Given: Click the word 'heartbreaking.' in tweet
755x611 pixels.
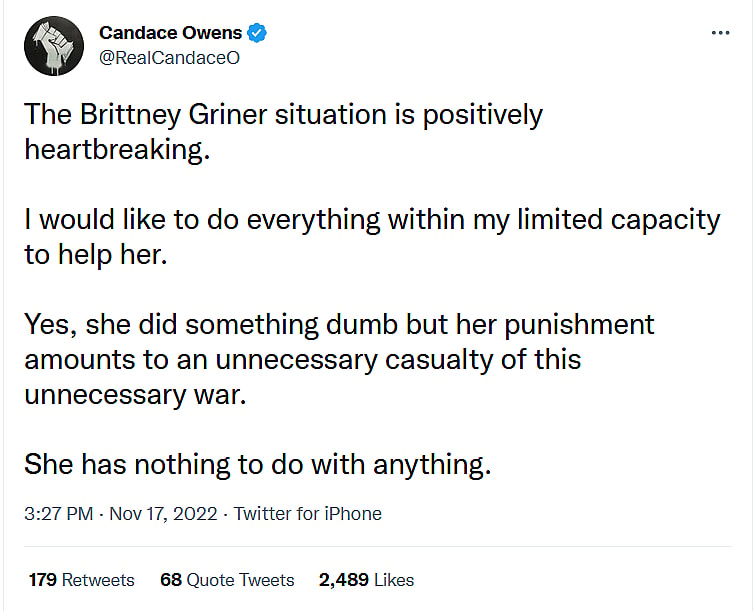Looking at the screenshot, I should coord(117,149).
